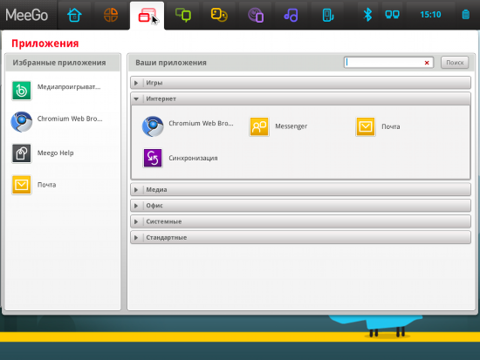Launch Messenger from Интернет category

point(278,127)
